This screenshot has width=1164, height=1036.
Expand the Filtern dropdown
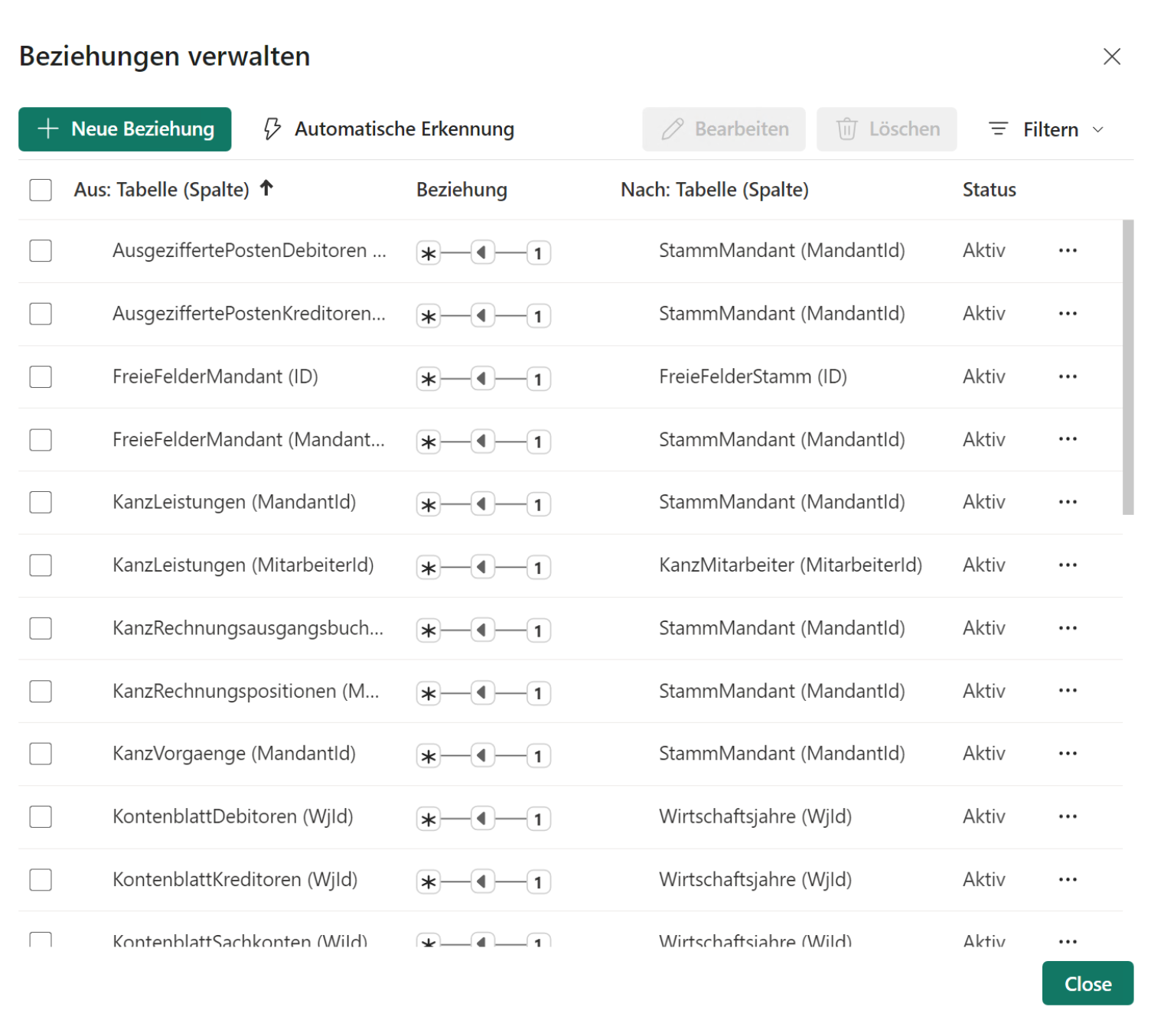(x=1046, y=129)
